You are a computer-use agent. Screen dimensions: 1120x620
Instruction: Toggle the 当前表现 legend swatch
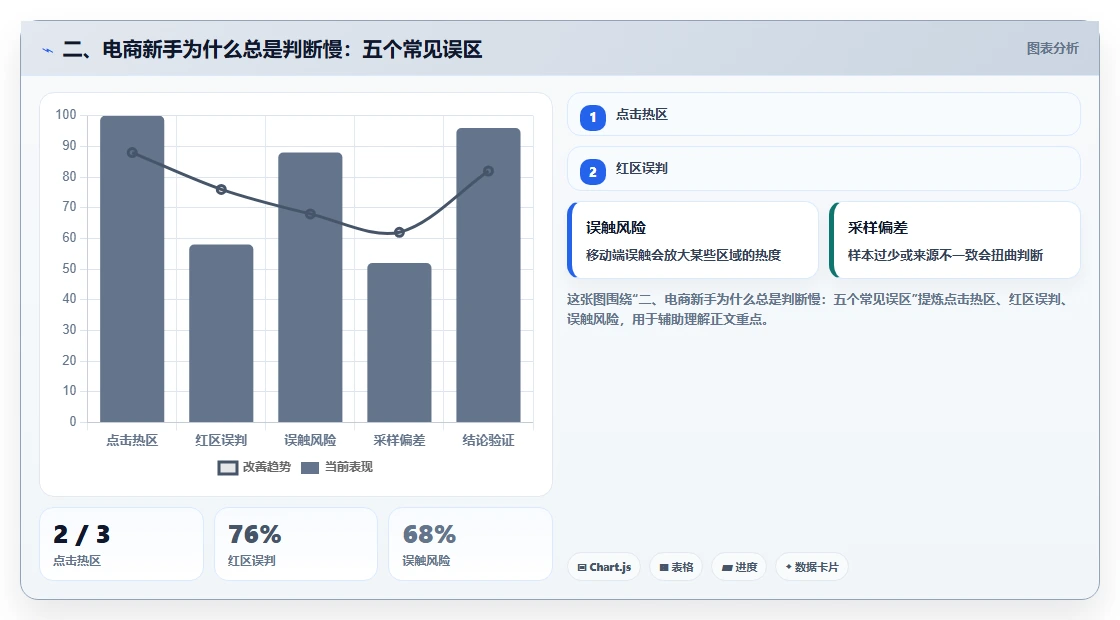click(309, 468)
